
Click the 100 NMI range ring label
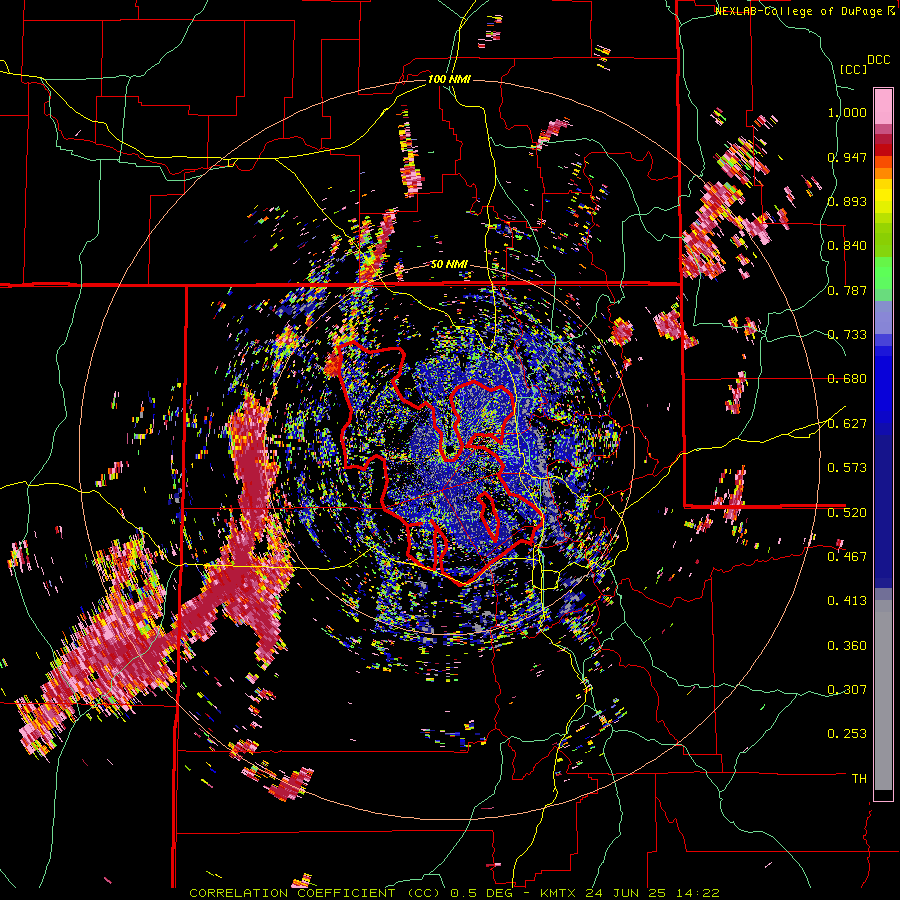click(x=449, y=79)
